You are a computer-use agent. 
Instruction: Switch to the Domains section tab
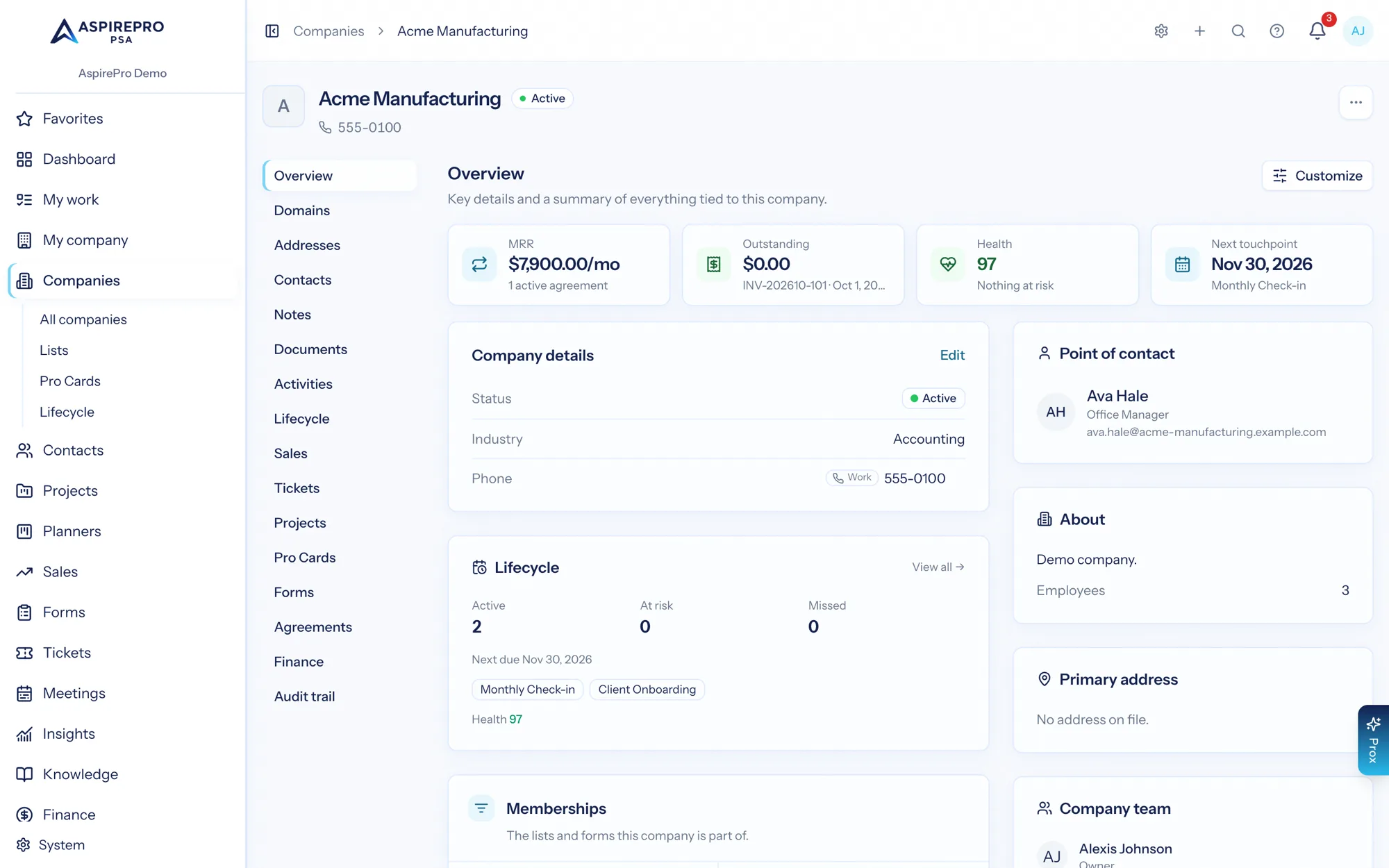[x=302, y=210]
